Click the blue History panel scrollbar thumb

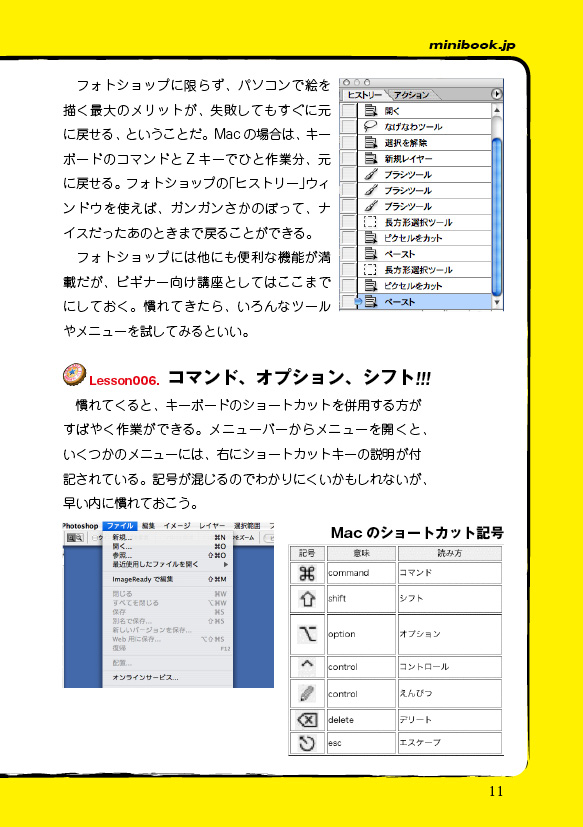point(496,217)
